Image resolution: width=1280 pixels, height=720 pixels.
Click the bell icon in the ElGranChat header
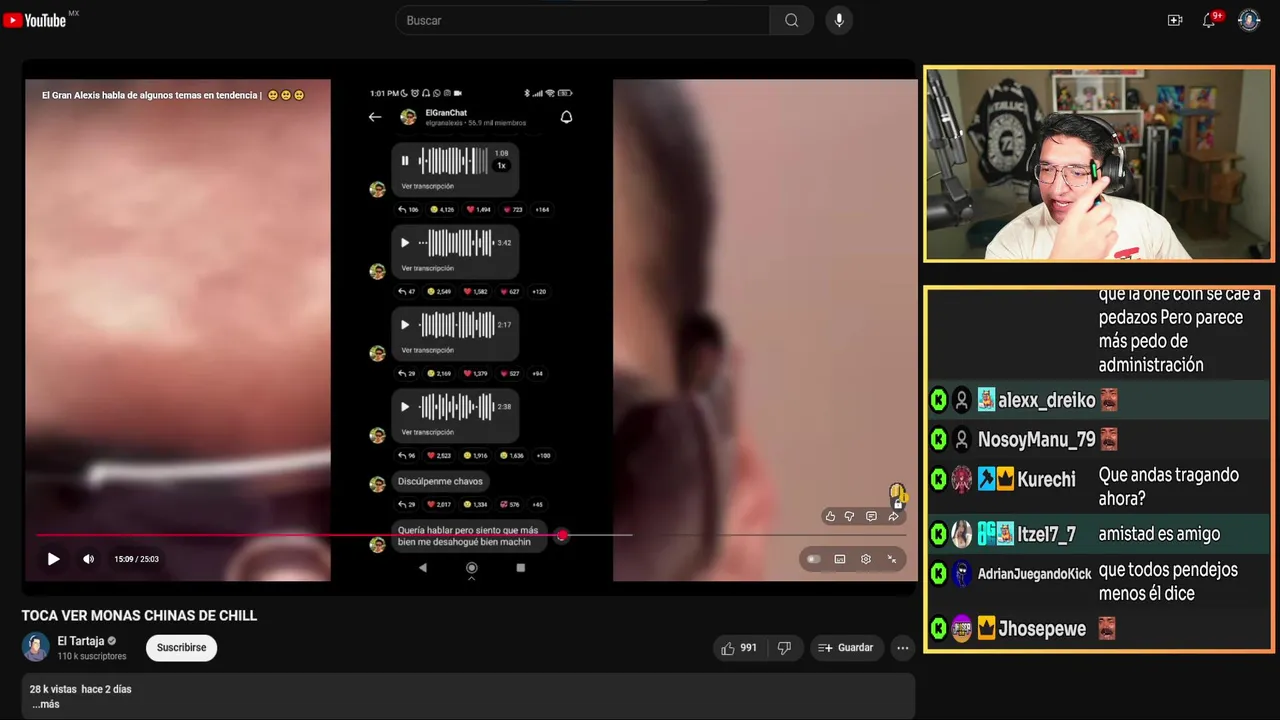coord(566,117)
